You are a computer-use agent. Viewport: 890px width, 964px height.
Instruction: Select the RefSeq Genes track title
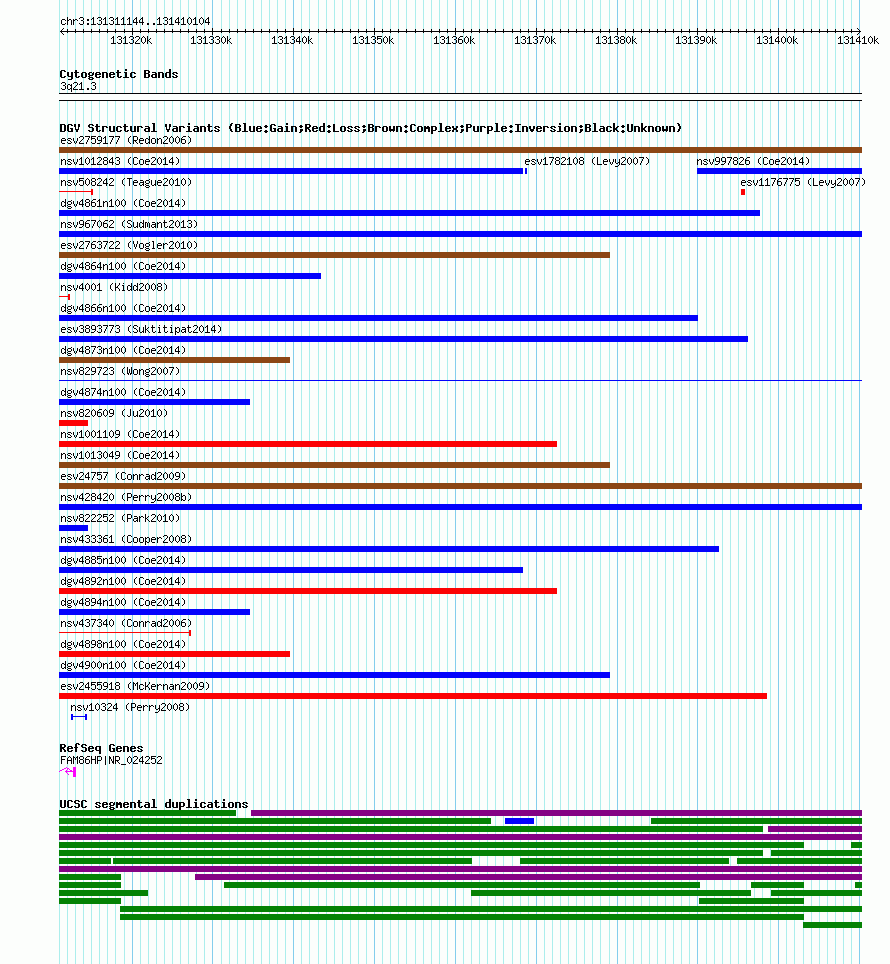(101, 748)
